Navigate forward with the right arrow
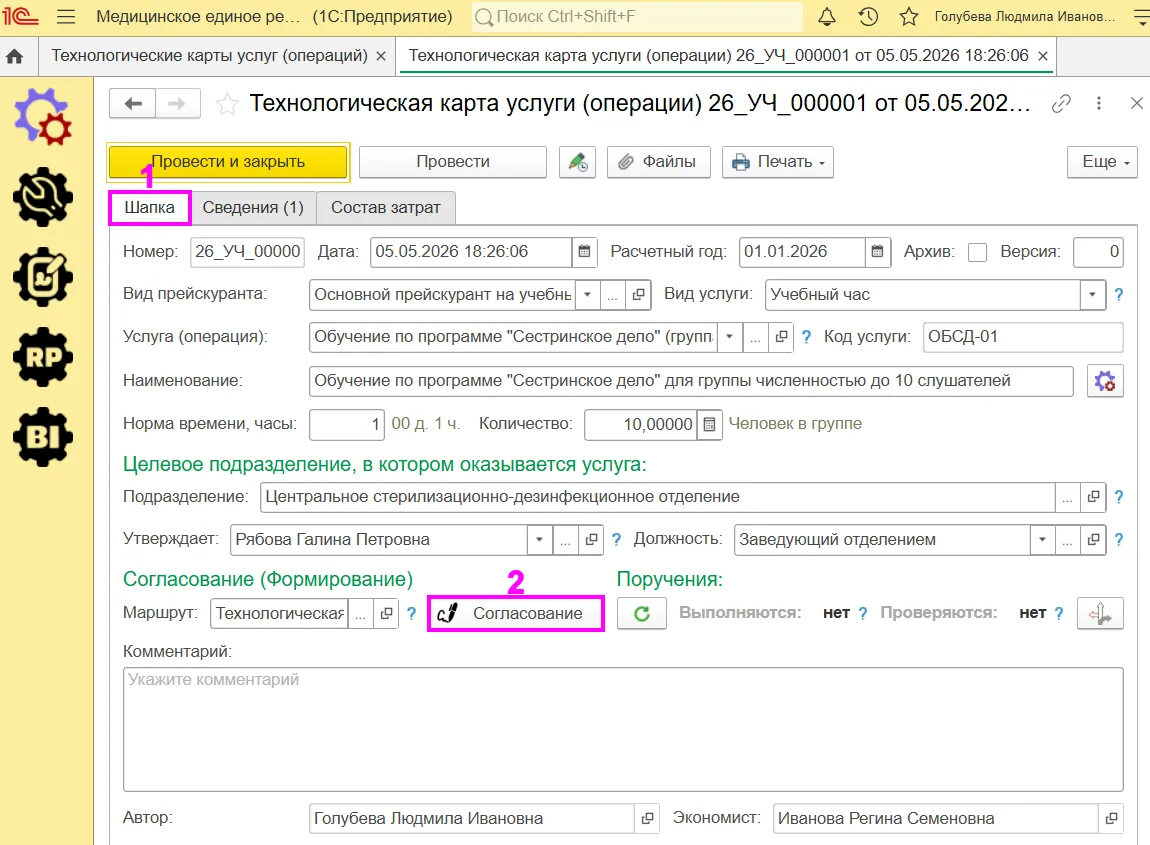The width and height of the screenshot is (1150, 845). pos(177,103)
